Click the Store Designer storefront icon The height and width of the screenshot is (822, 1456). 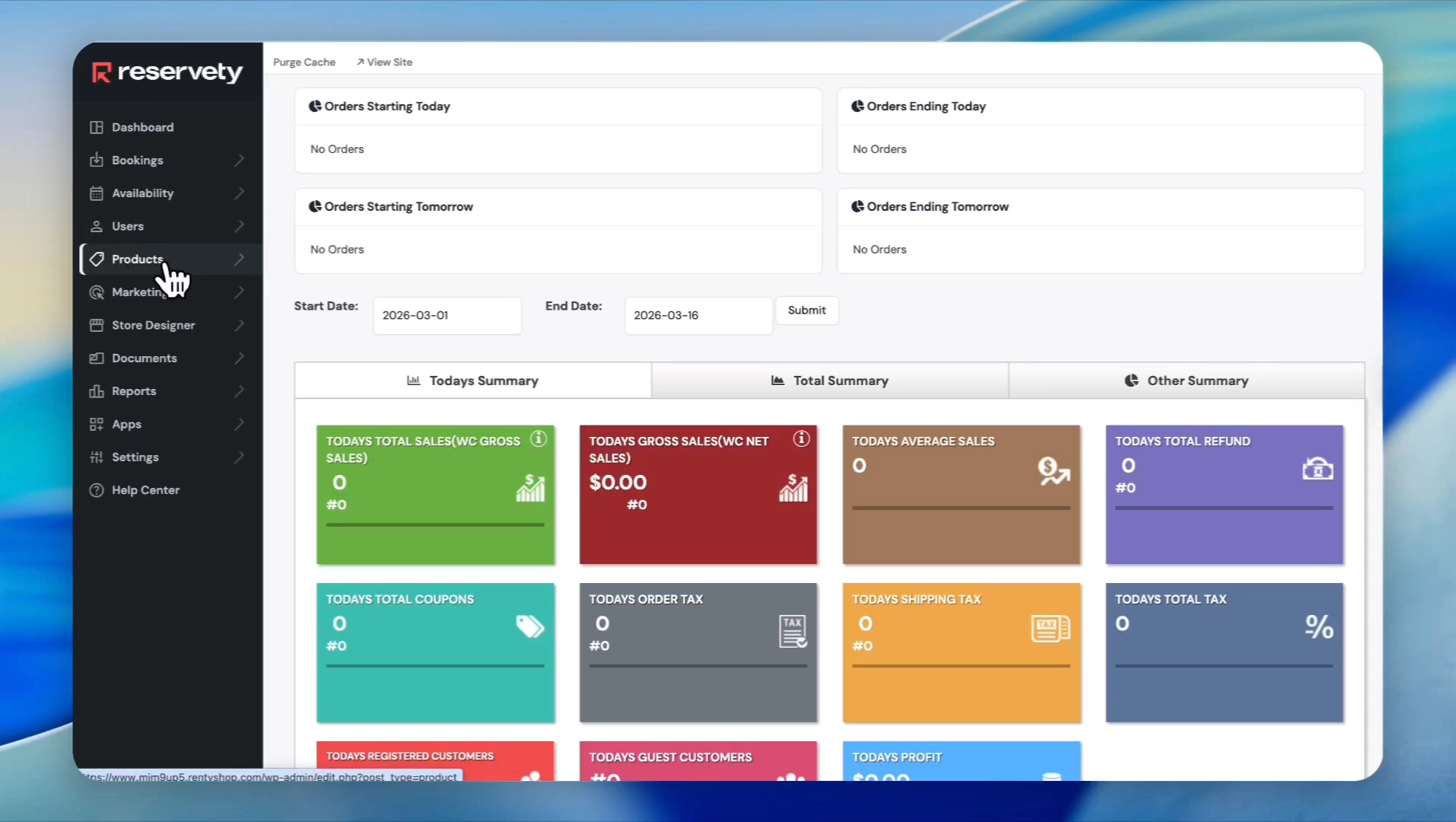tap(97, 325)
